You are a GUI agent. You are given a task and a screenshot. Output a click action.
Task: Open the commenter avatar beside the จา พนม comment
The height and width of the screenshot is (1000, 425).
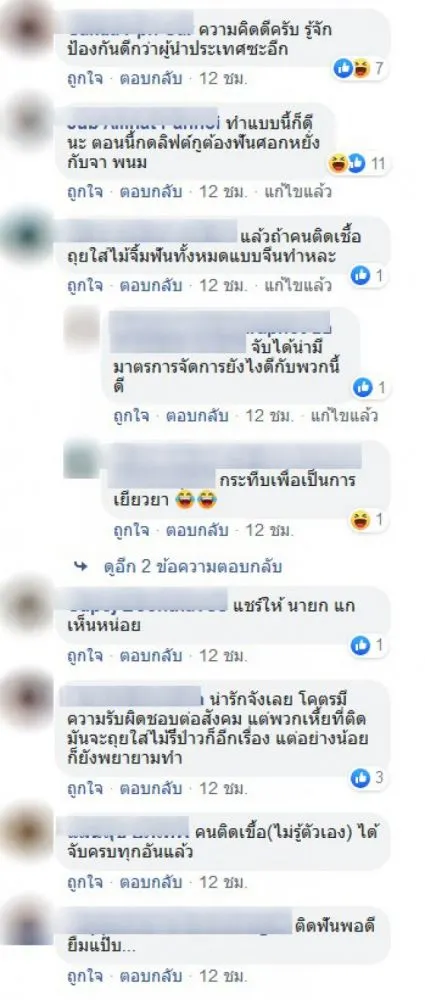(28, 121)
